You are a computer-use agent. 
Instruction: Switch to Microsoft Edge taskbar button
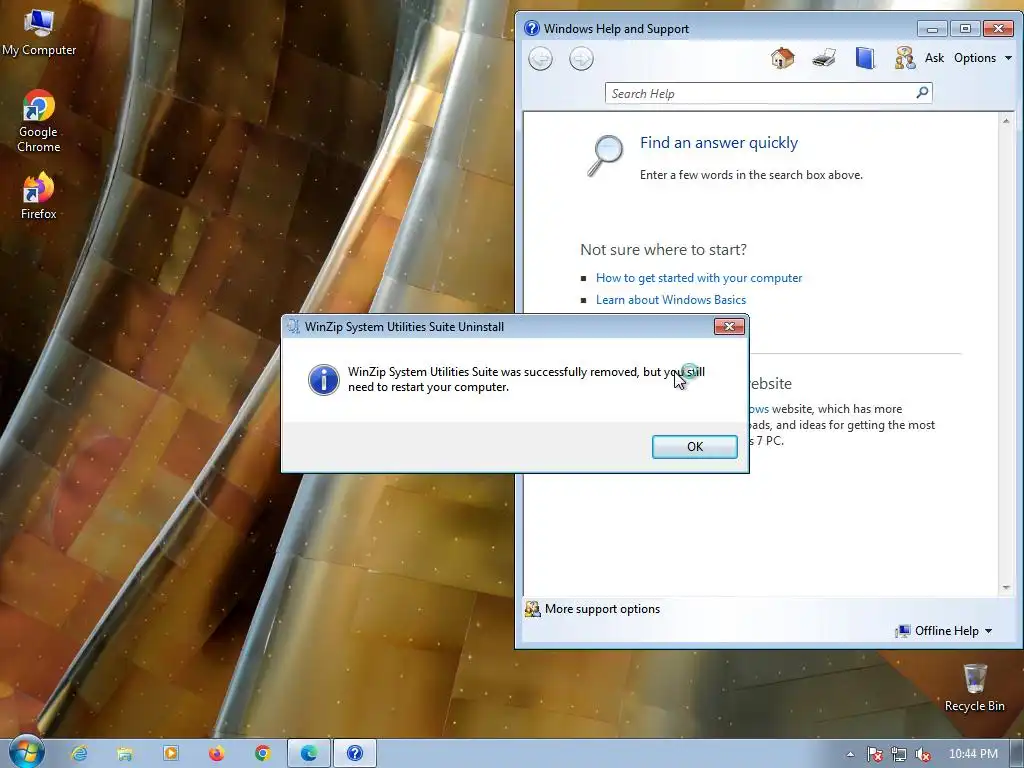(309, 754)
